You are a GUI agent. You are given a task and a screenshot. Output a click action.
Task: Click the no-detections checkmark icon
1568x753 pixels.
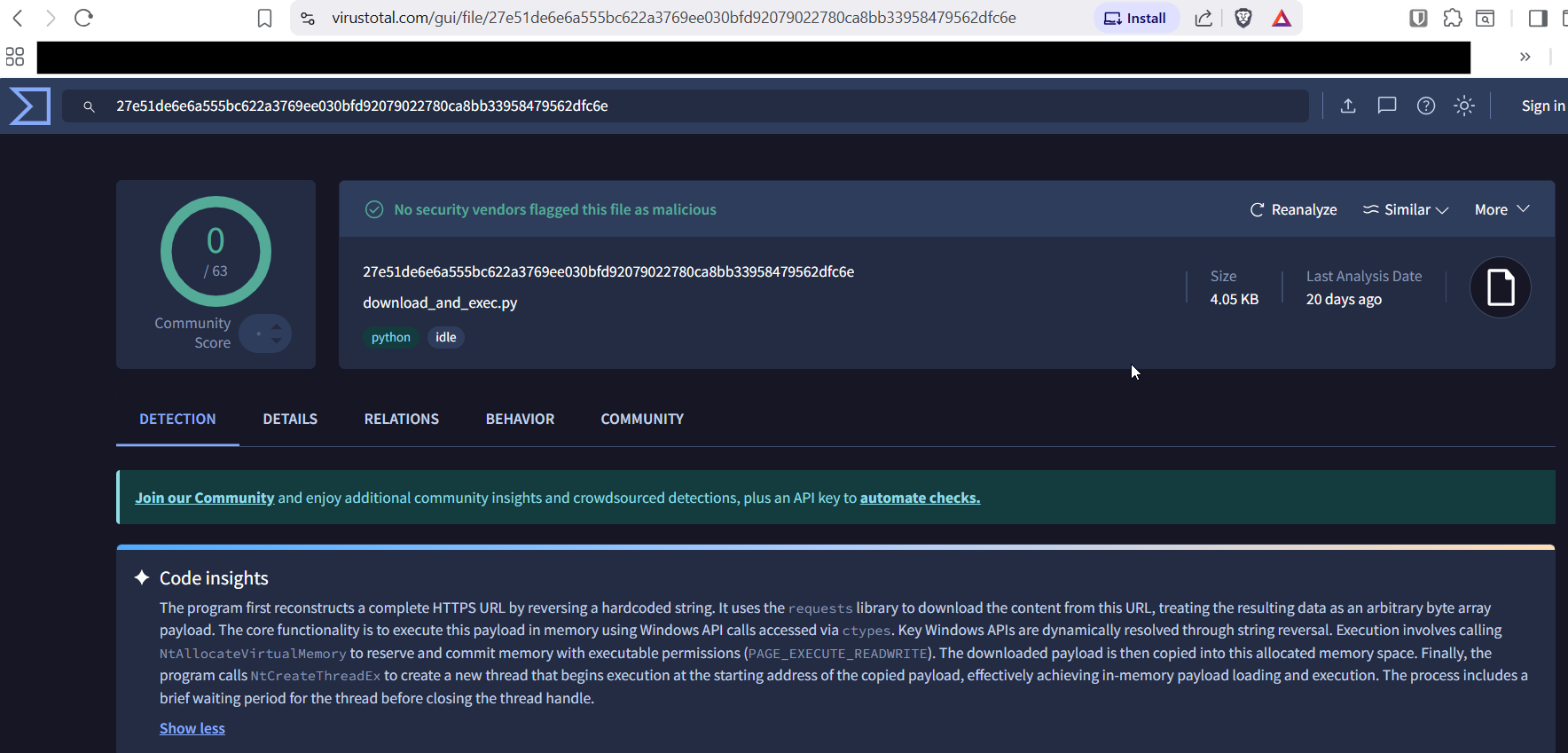(x=374, y=209)
